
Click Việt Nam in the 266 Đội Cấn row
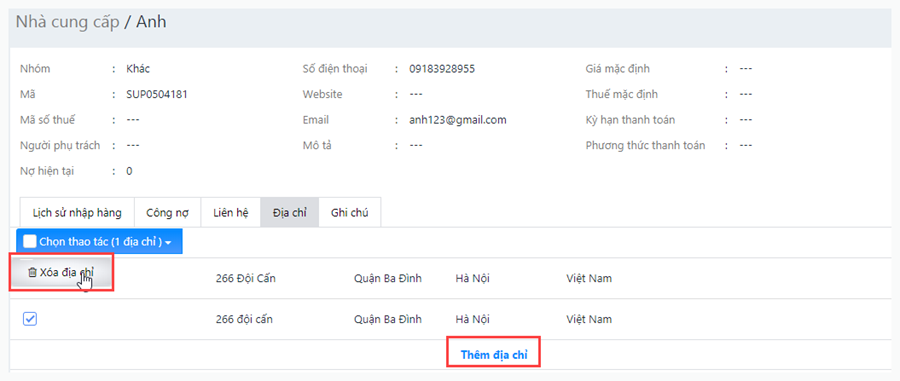pos(589,279)
